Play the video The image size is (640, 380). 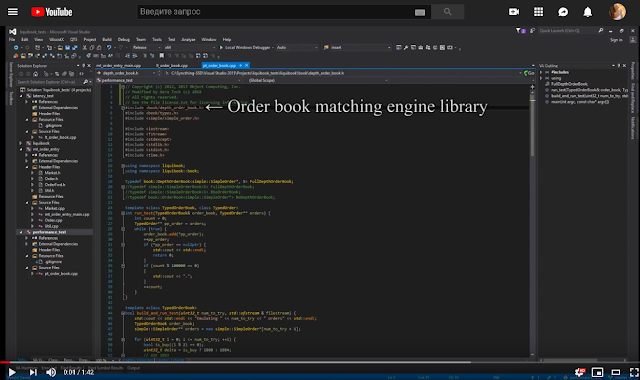coord(12,372)
